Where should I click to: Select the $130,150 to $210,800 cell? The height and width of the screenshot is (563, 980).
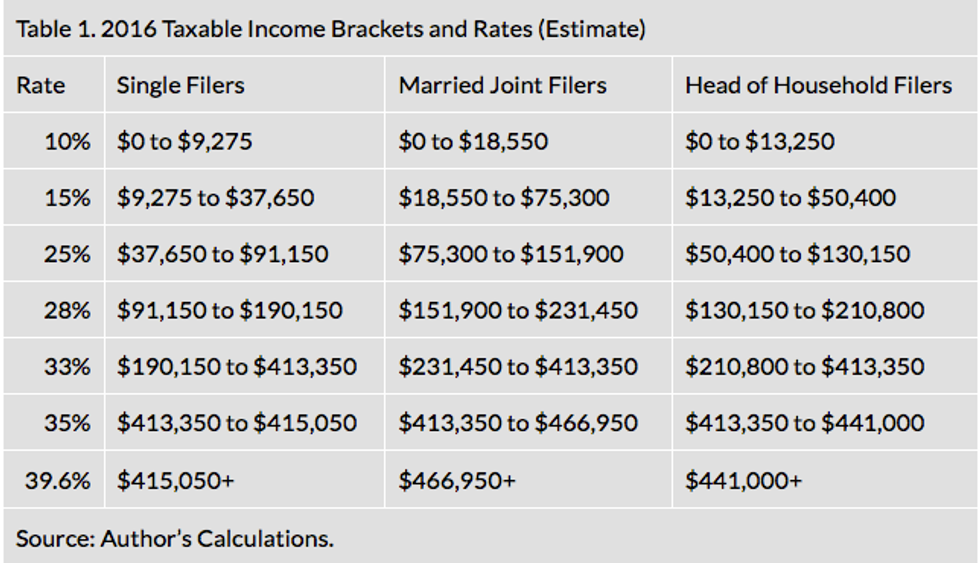pyautogui.click(x=804, y=311)
